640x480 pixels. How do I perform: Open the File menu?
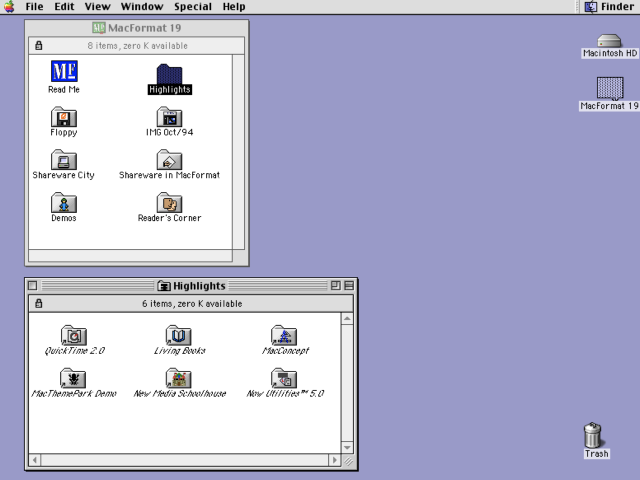(x=34, y=7)
